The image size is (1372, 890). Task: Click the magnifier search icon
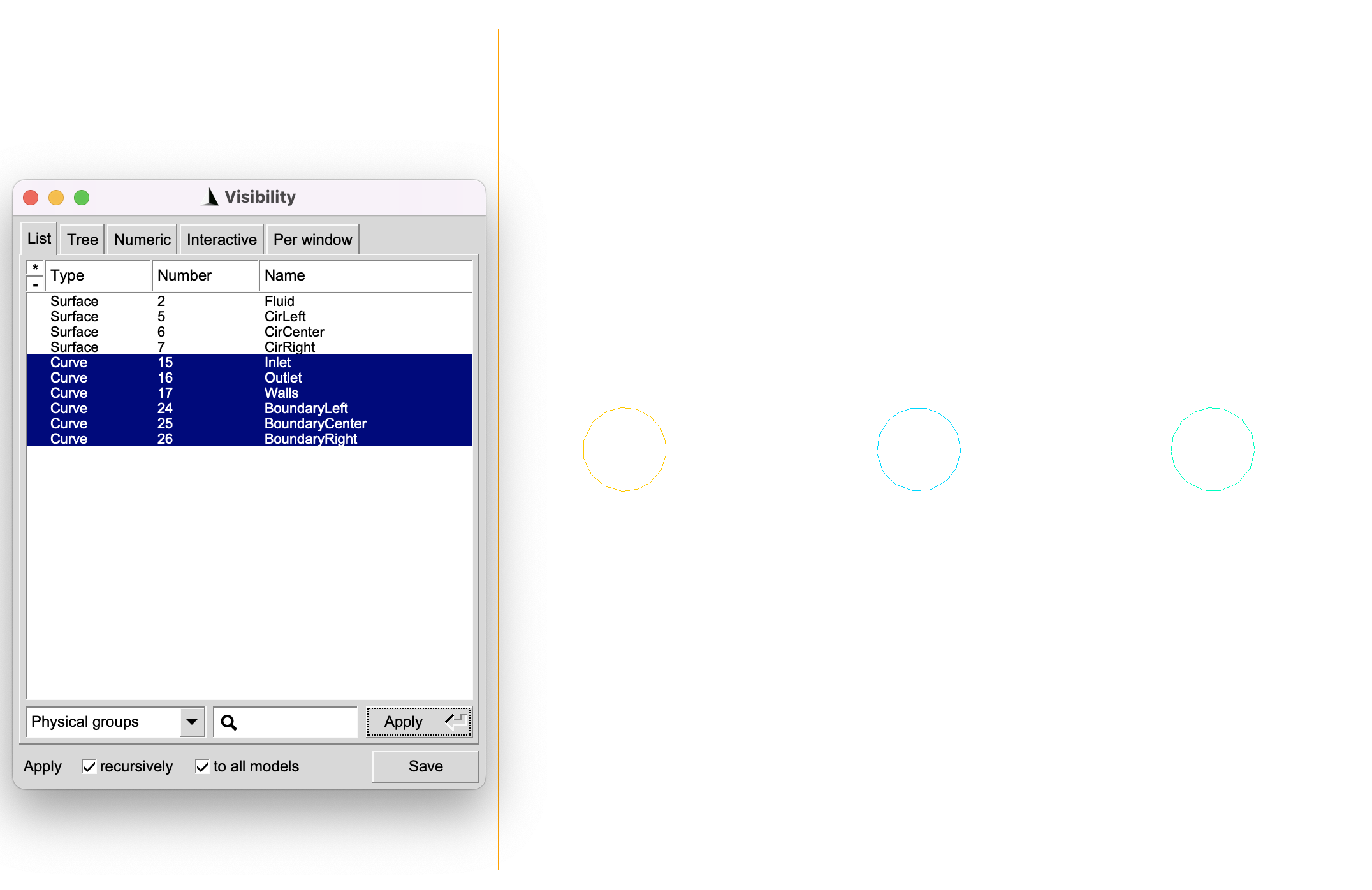coord(230,722)
